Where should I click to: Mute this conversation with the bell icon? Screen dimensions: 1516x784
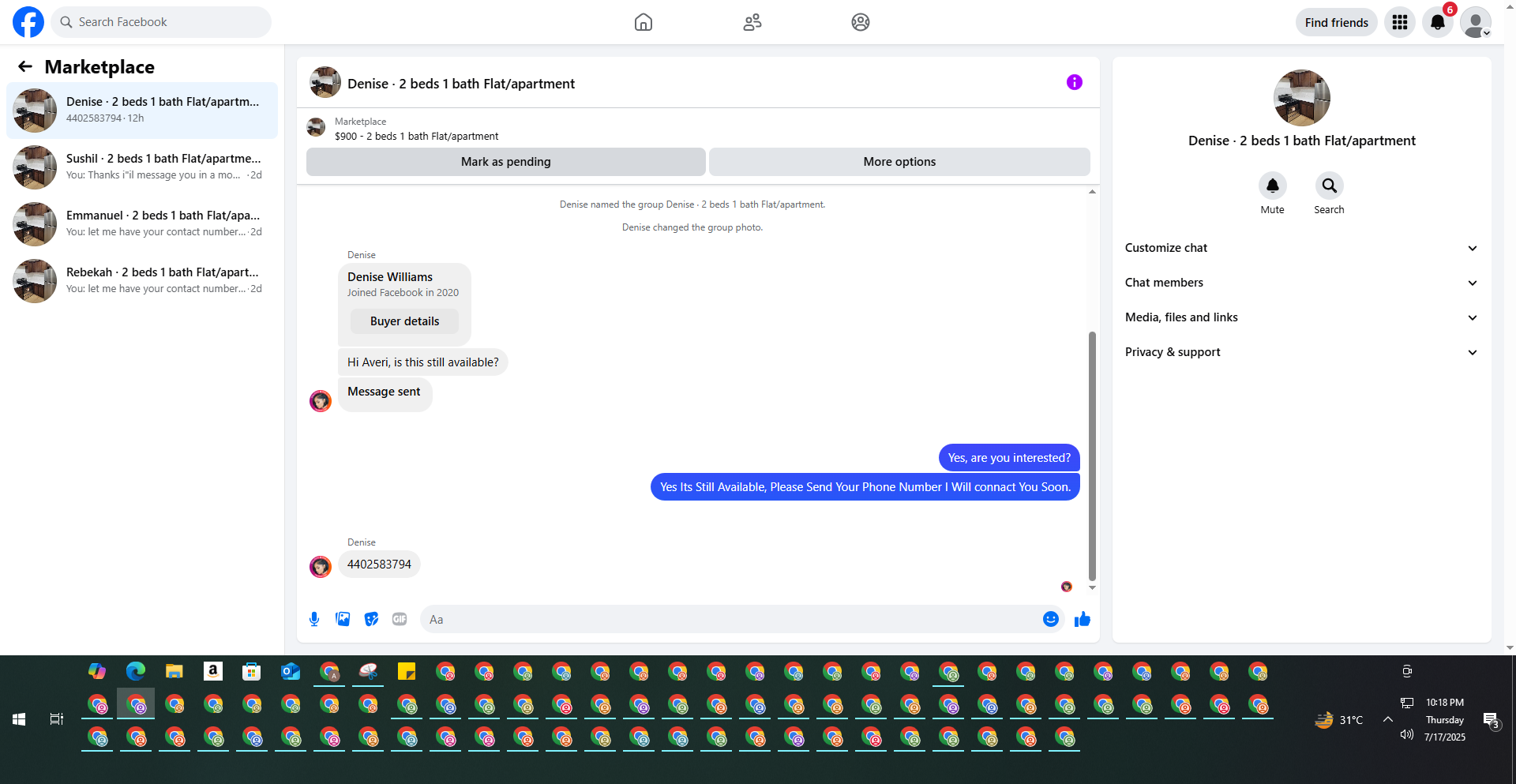click(x=1273, y=186)
